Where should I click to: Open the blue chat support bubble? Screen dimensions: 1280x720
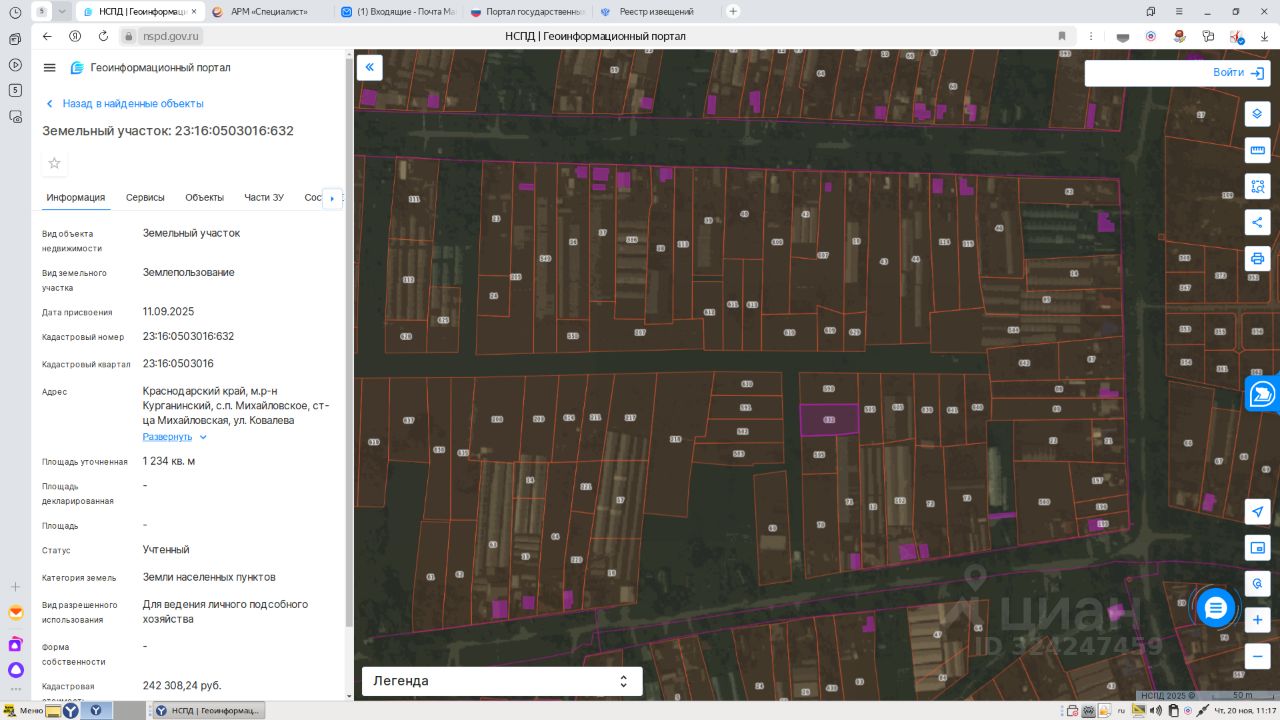coord(1215,608)
